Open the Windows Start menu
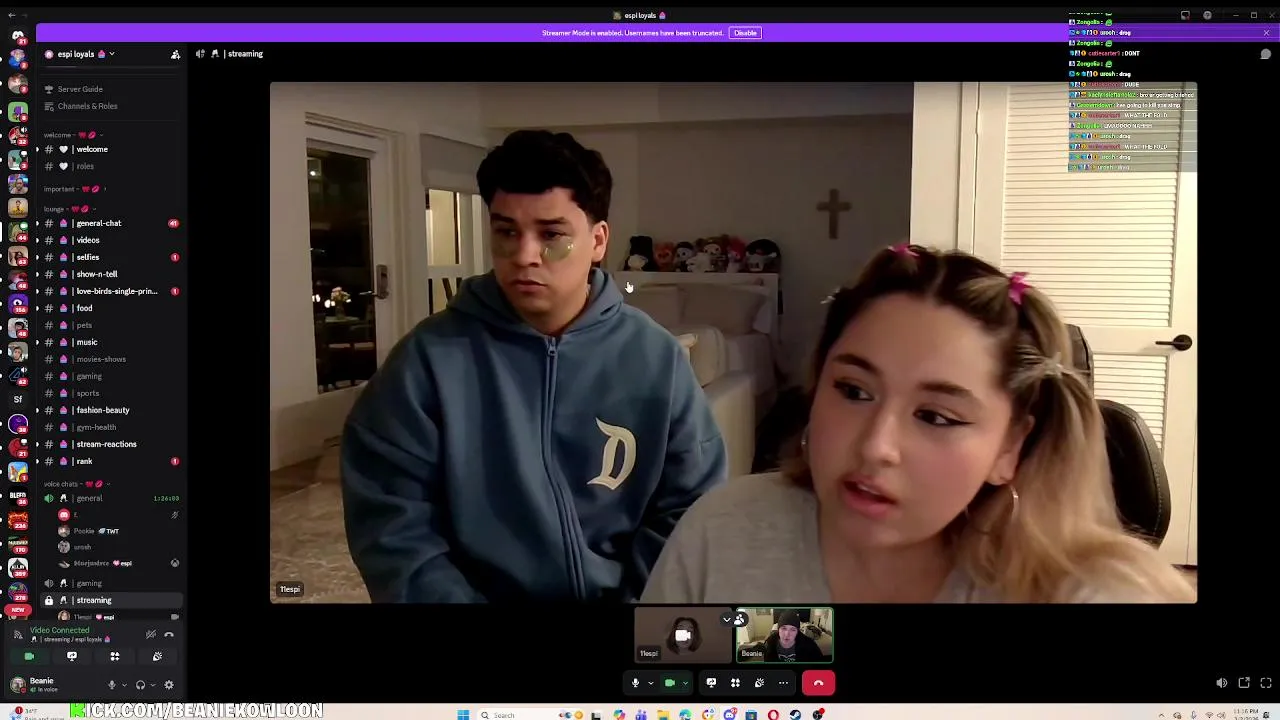This screenshot has width=1280, height=720. [463, 714]
